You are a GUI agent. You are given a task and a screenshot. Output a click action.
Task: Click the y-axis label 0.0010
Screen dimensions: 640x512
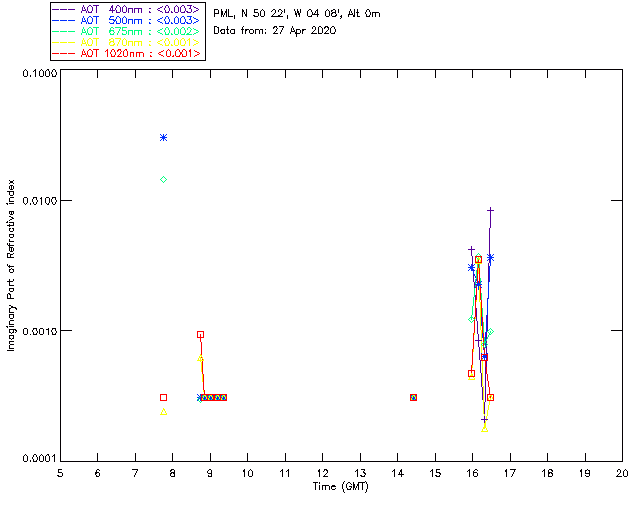pyautogui.click(x=39, y=331)
